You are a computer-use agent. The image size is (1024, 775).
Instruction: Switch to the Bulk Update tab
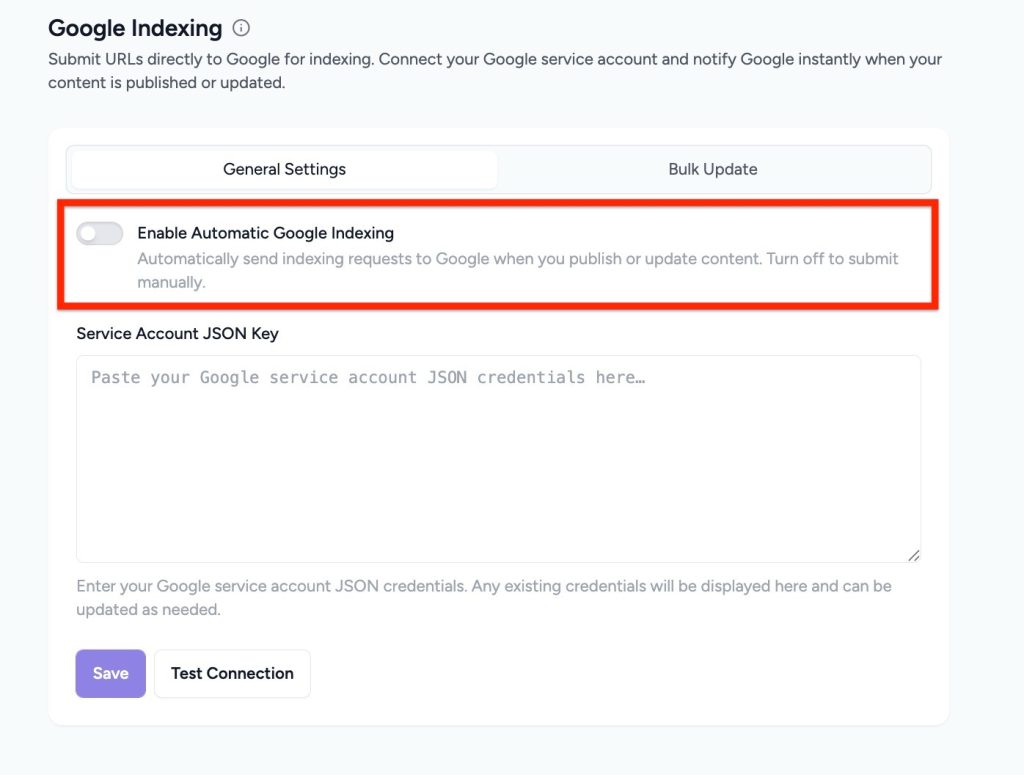point(712,169)
